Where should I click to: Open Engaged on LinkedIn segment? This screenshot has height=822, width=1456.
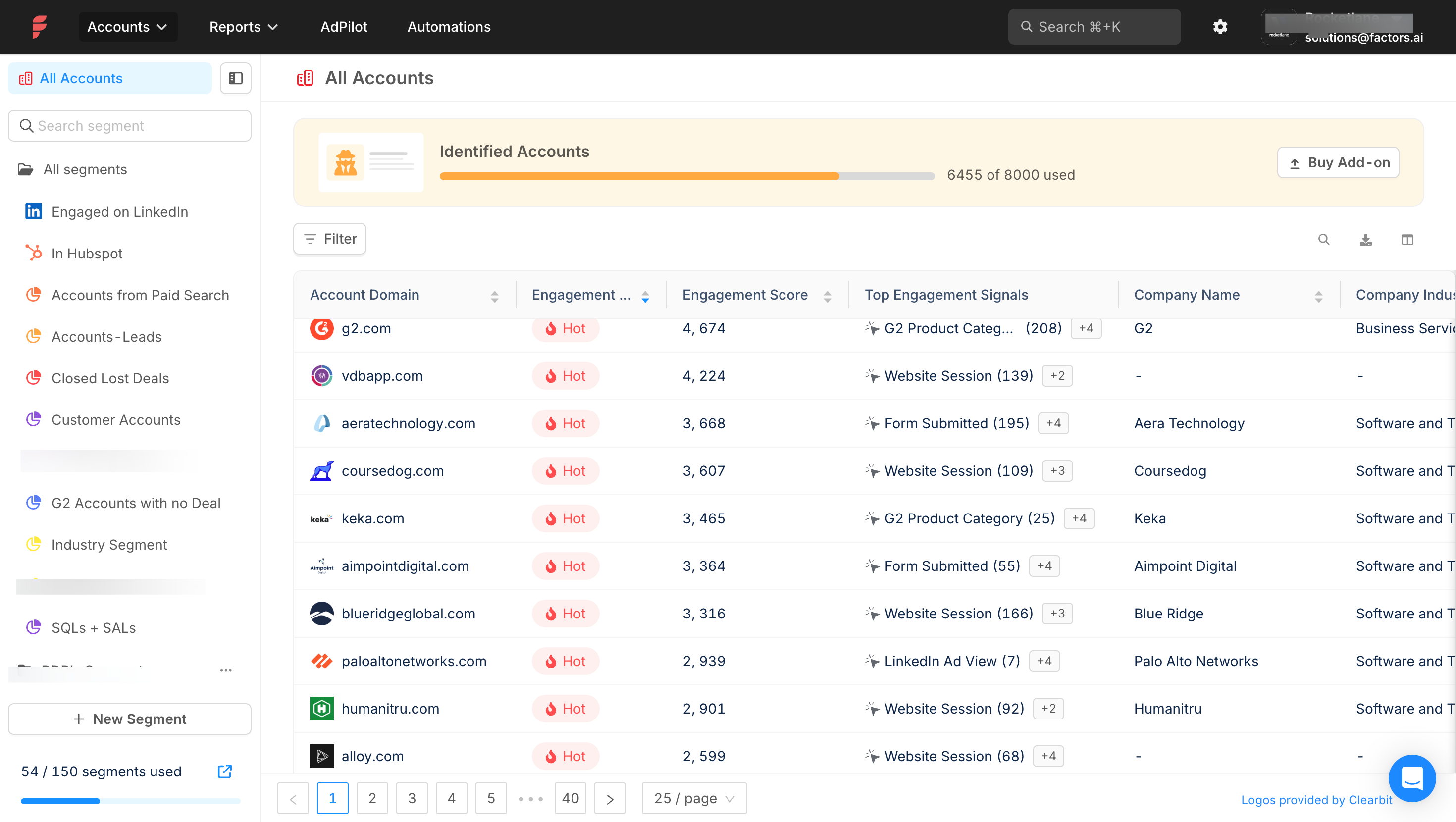(119, 212)
